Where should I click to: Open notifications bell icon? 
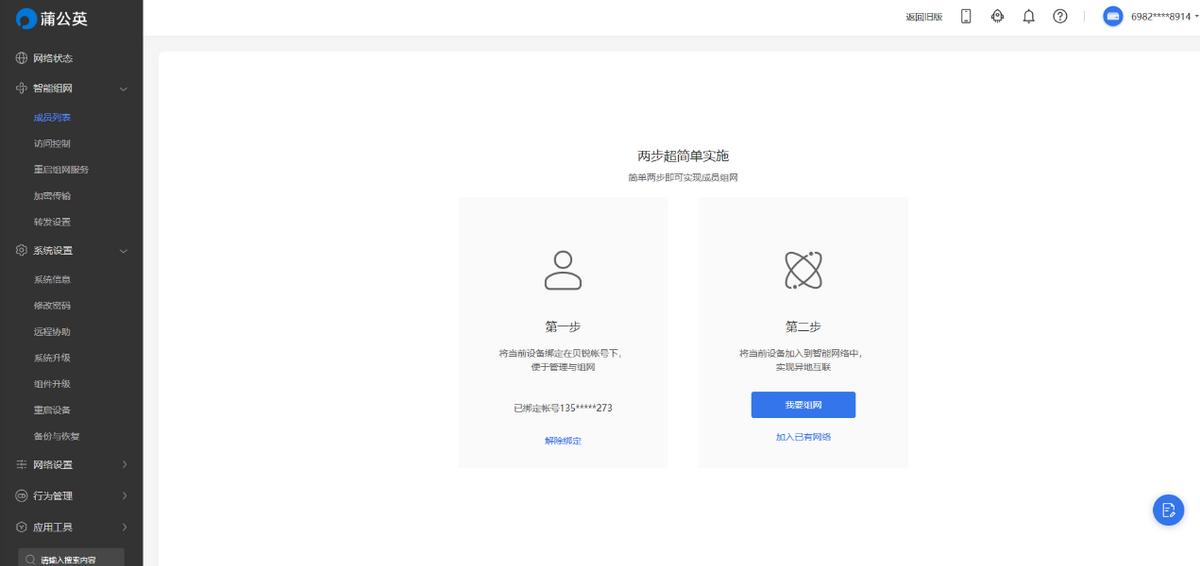(x=1028, y=16)
